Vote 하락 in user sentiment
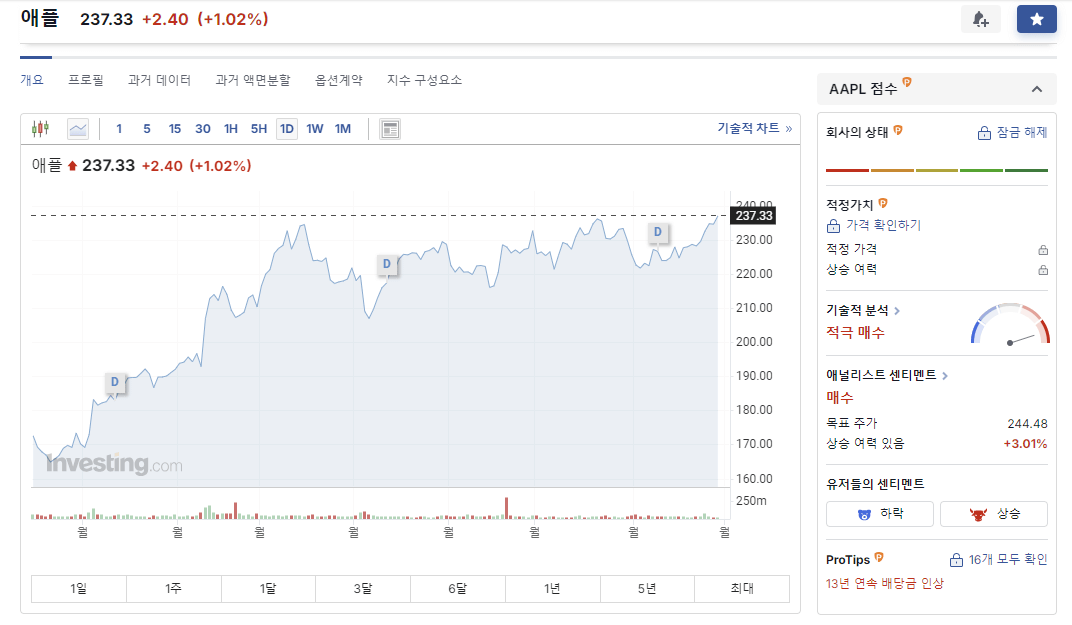1072x625 pixels. pos(879,513)
